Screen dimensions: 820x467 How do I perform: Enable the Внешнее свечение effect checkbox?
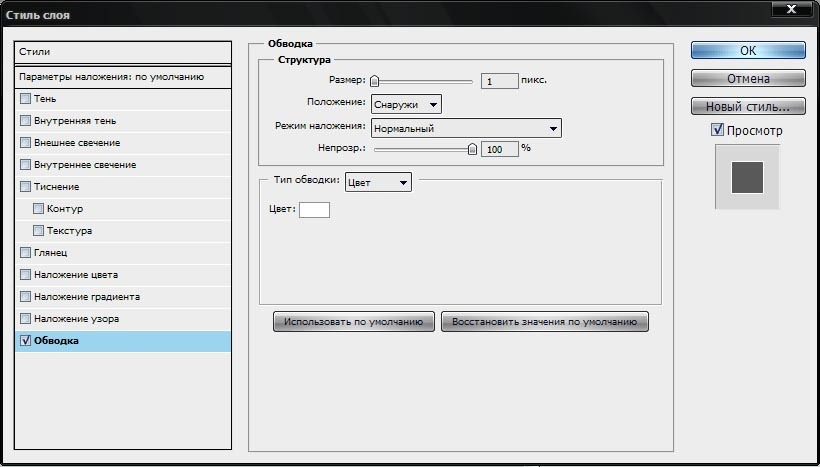pyautogui.click(x=26, y=143)
